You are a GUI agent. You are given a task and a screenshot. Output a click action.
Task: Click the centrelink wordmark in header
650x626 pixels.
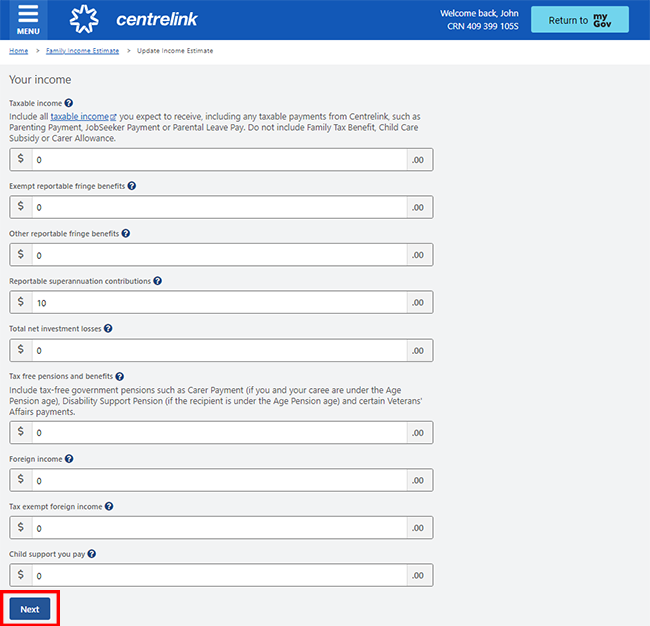(157, 19)
